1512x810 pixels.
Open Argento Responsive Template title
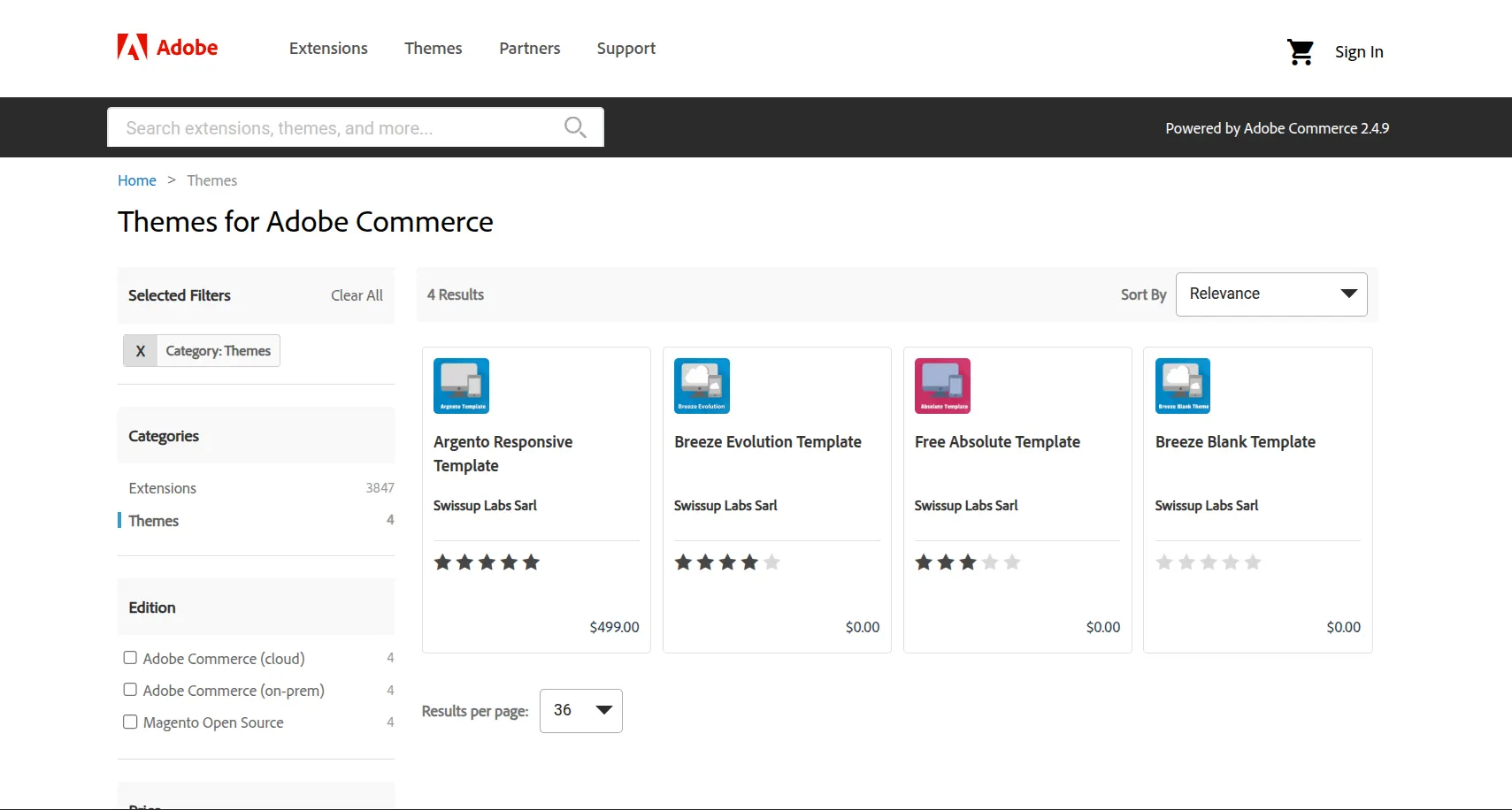point(503,454)
